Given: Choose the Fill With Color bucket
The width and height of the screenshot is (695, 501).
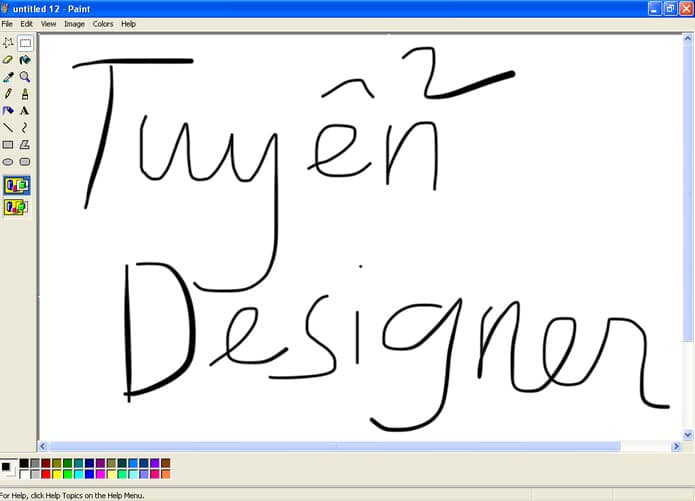Looking at the screenshot, I should click(x=25, y=60).
